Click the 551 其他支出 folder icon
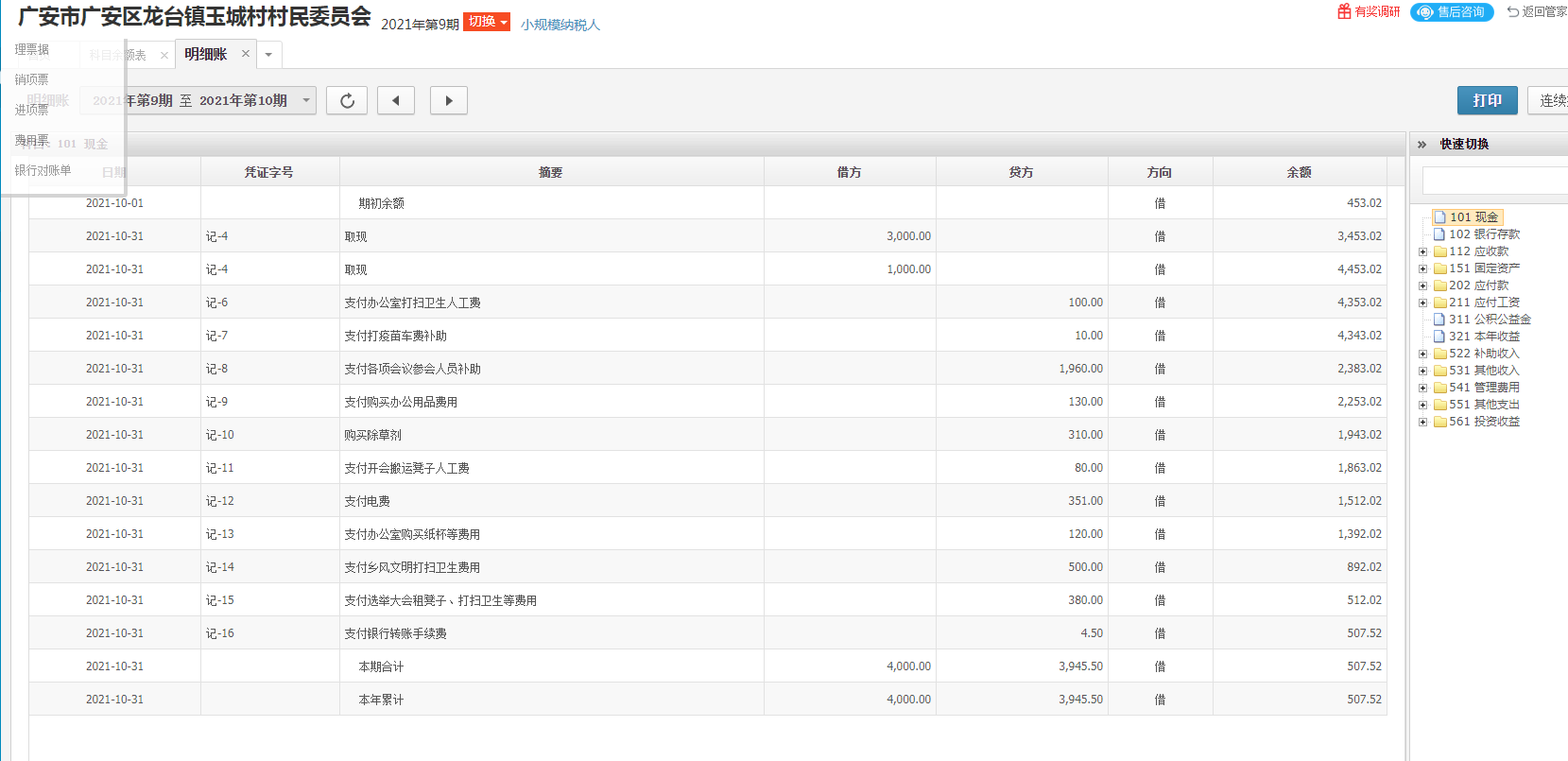This screenshot has width=1568, height=761. (x=1440, y=405)
